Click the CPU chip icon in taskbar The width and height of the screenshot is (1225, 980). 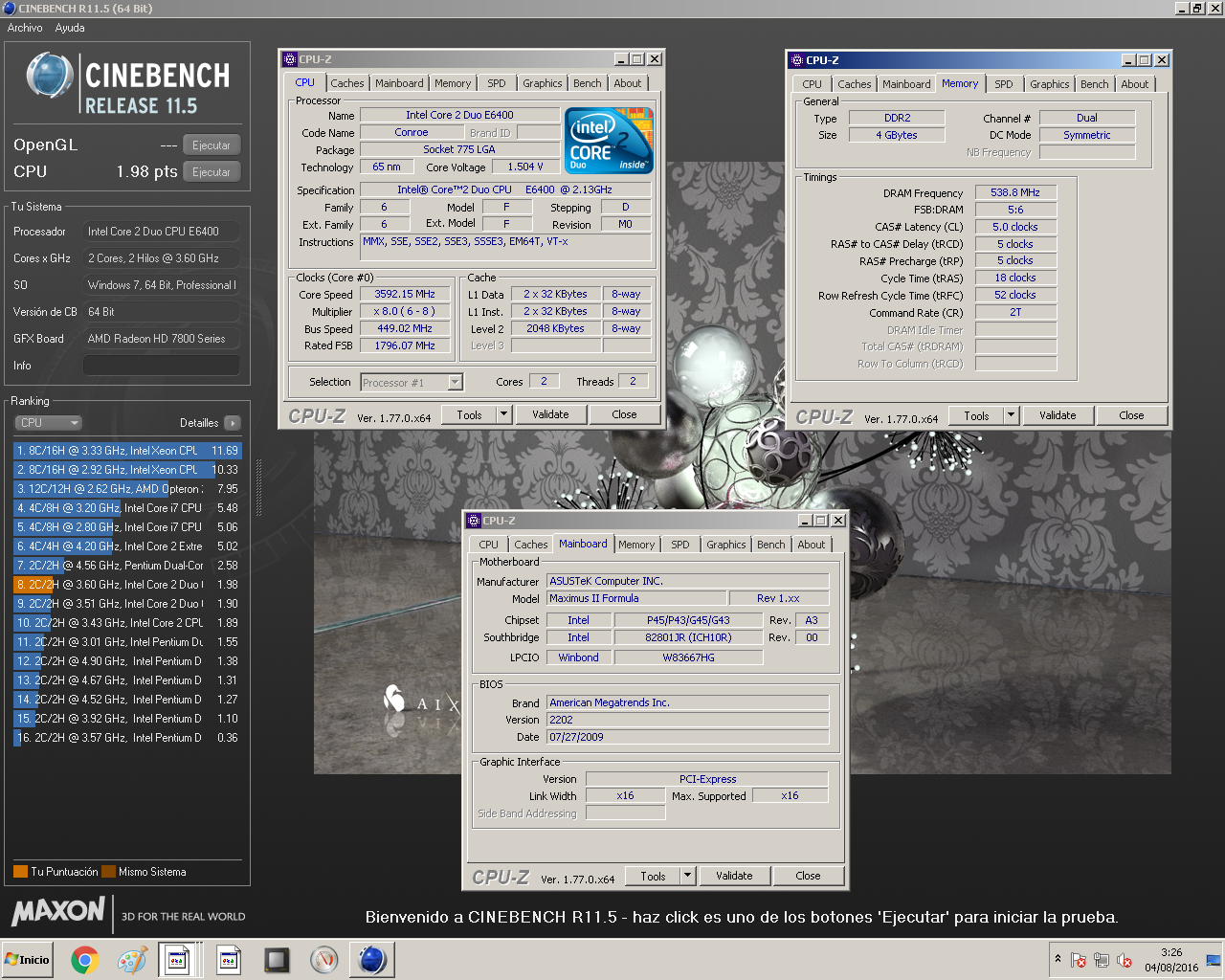[x=277, y=960]
